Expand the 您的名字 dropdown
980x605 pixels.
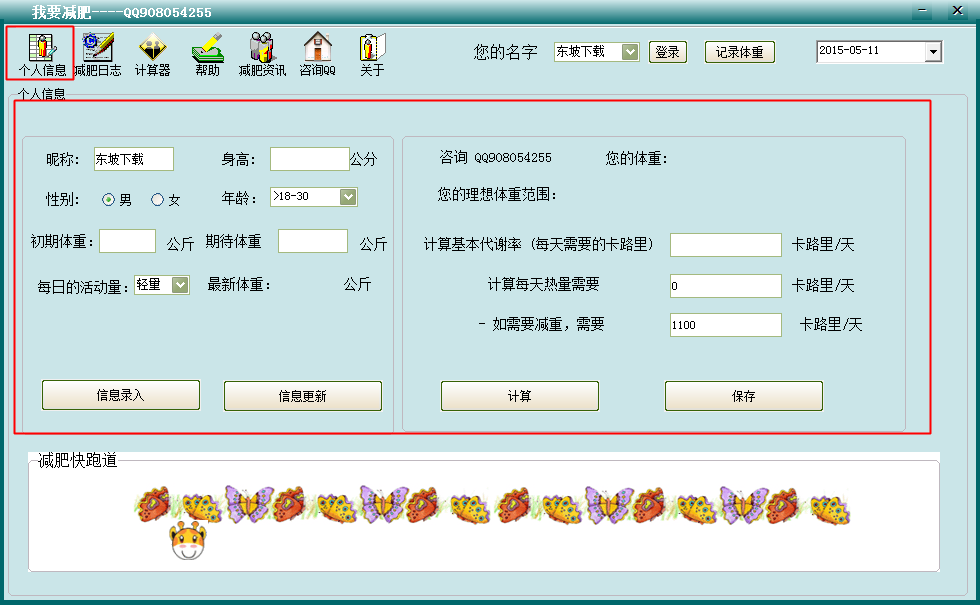point(630,52)
